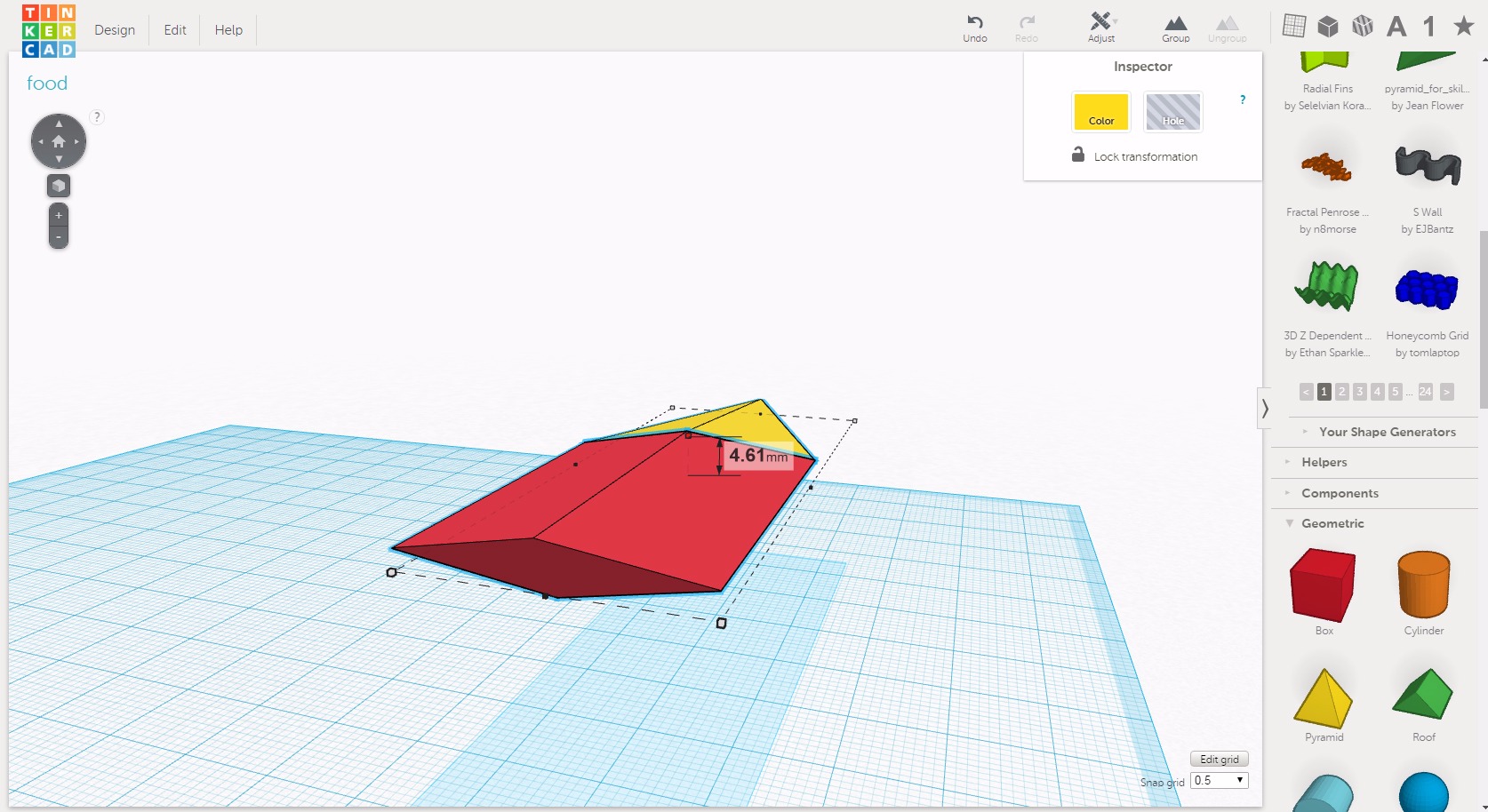The width and height of the screenshot is (1488, 812).
Task: Click the bottom corner resize handle of selection
Action: 721,624
